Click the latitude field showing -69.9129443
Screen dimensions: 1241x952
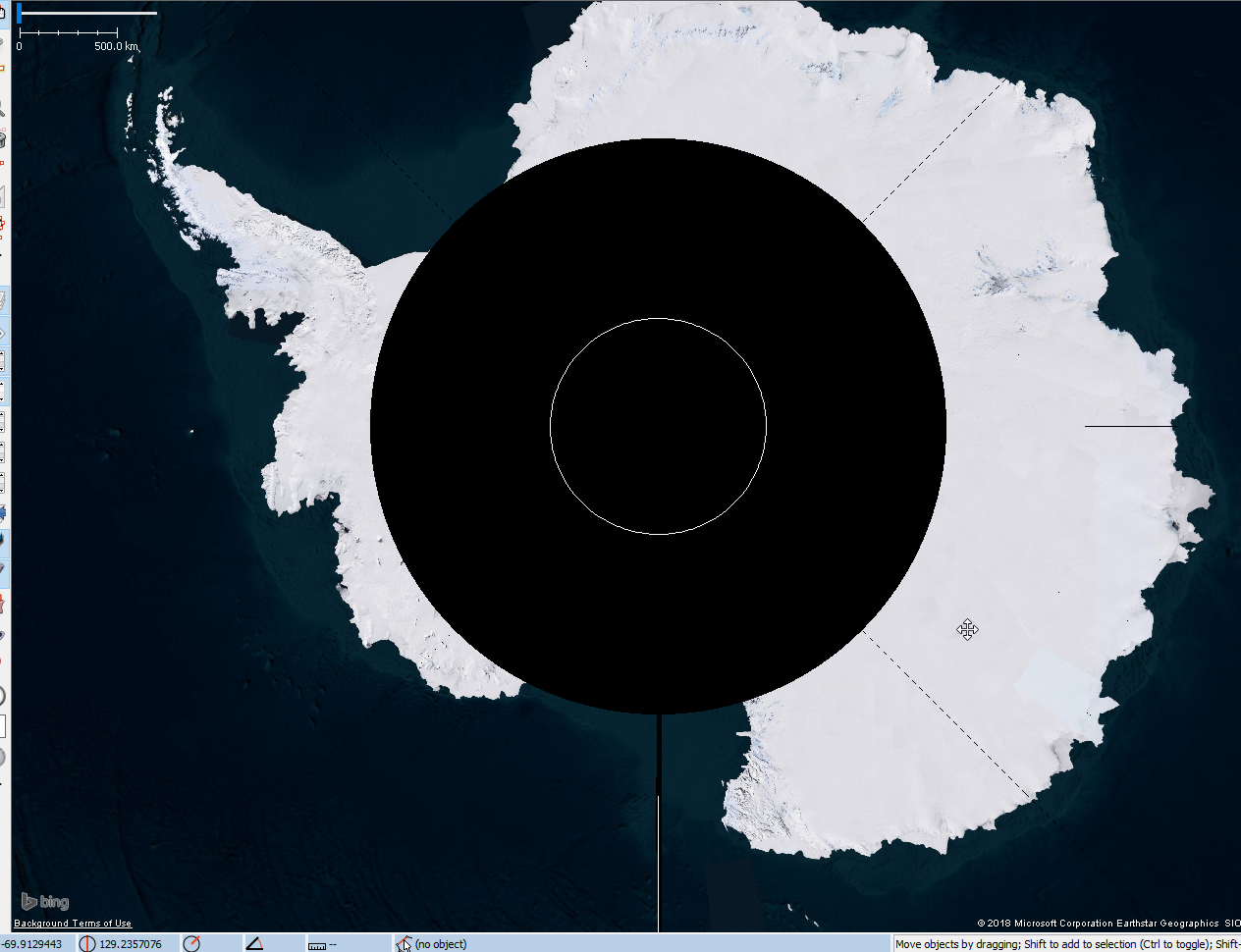click(x=33, y=944)
